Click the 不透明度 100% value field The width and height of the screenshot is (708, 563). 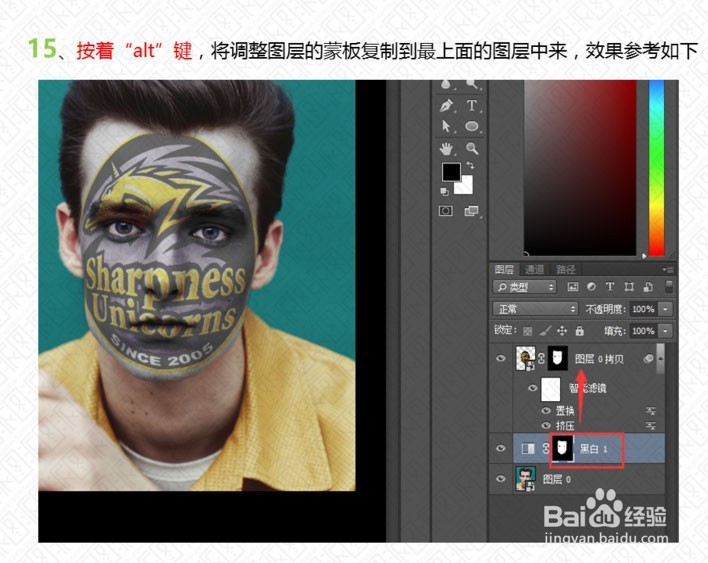[x=643, y=309]
